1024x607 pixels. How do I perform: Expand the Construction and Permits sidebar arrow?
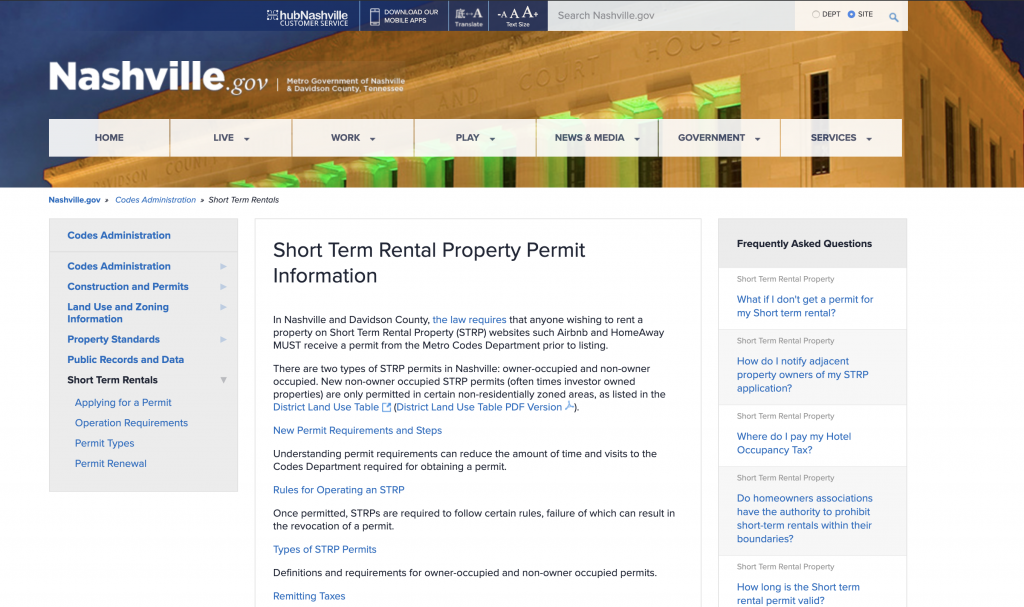[x=223, y=287]
